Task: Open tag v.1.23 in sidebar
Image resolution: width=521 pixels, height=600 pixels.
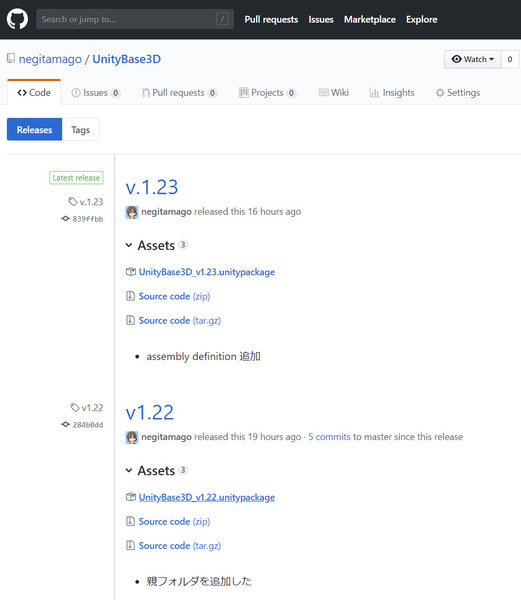Action: click(91, 202)
